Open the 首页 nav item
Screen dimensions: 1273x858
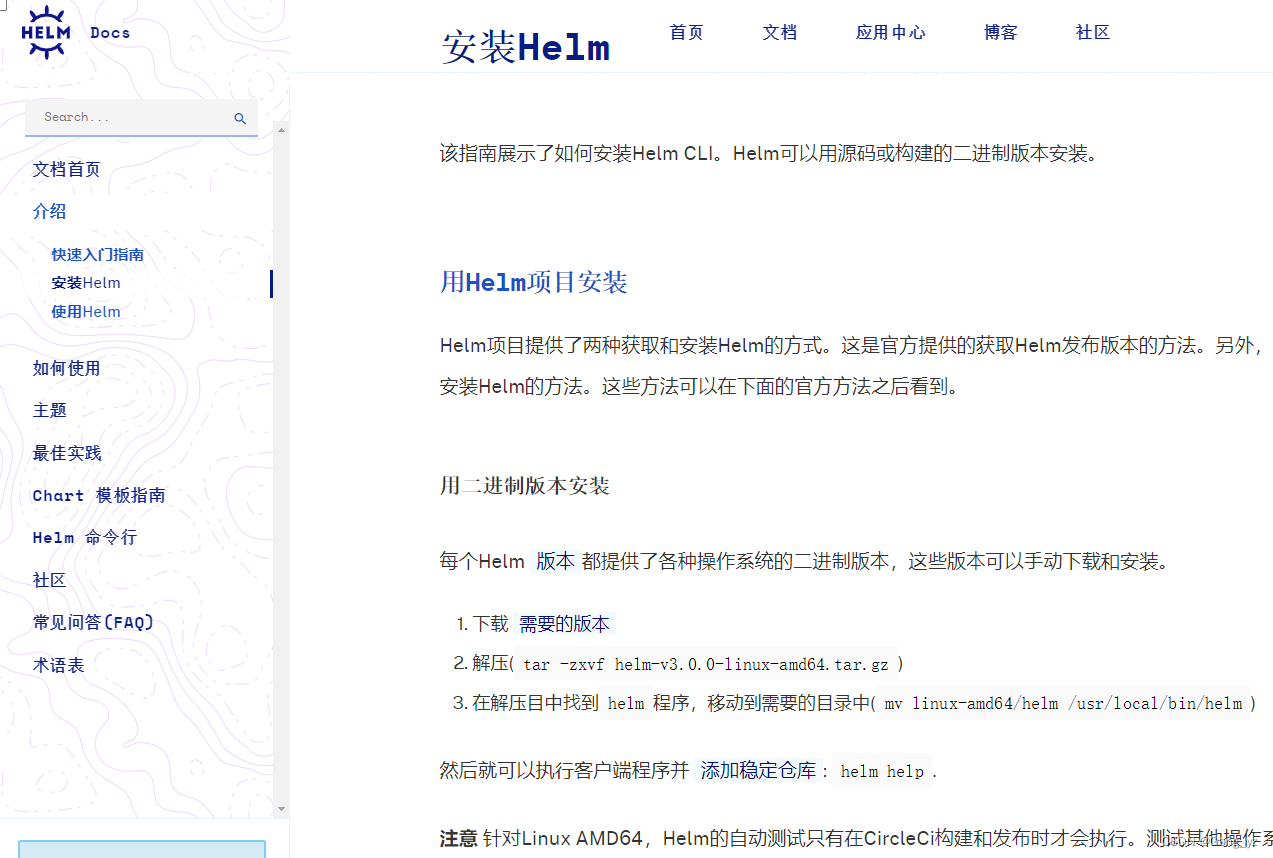click(x=686, y=32)
